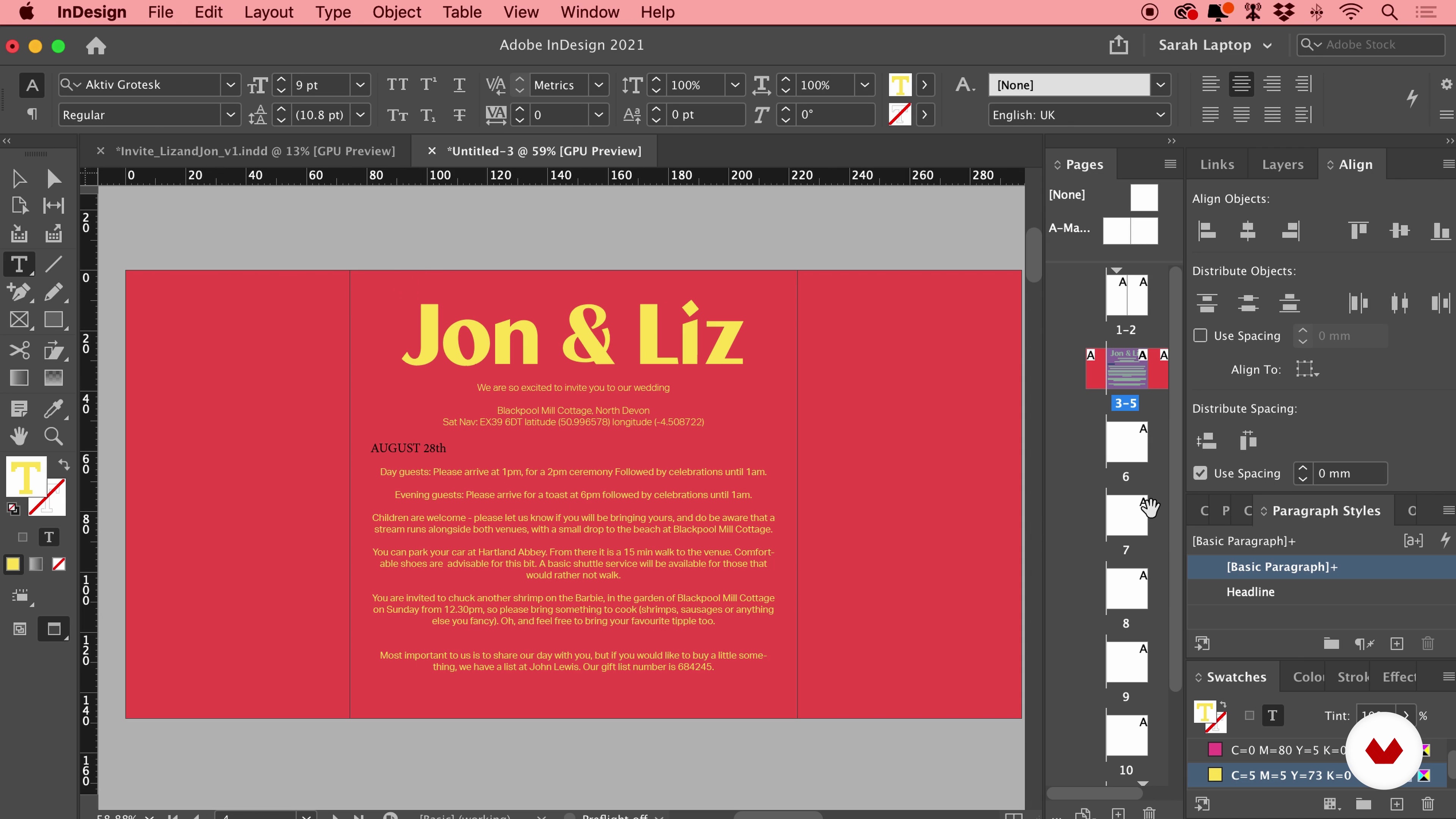This screenshot has height=819, width=1456.
Task: Toggle Underline formatting button
Action: click(x=460, y=85)
